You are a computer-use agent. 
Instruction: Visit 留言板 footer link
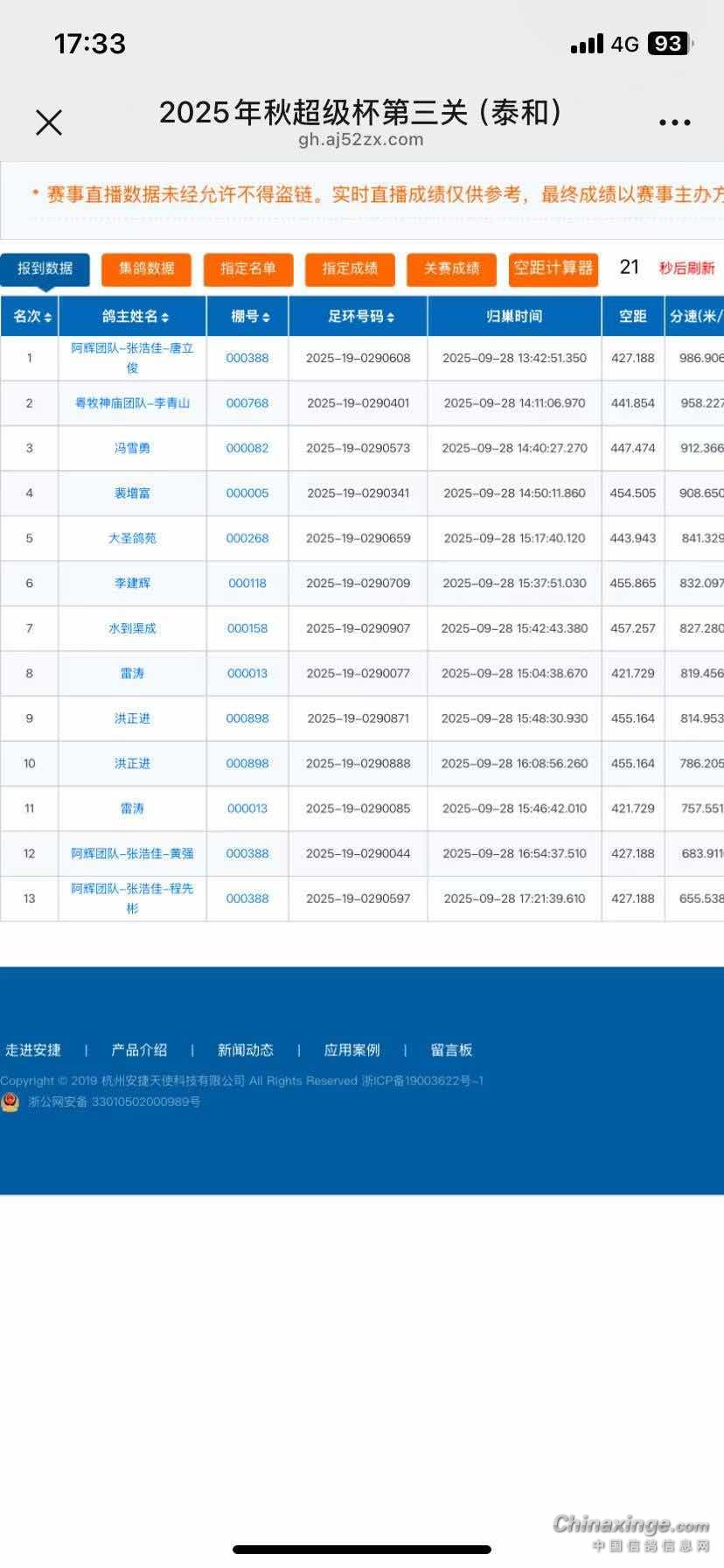pos(451,1050)
